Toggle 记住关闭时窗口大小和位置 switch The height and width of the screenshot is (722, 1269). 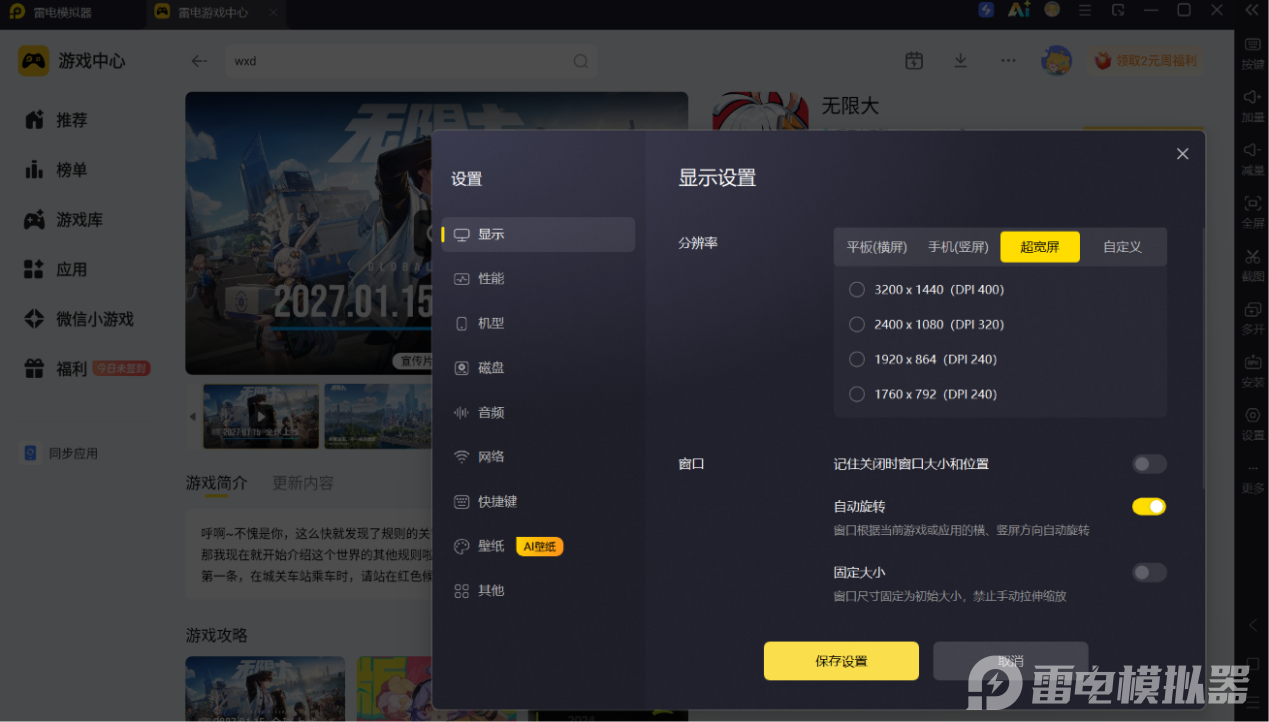click(x=1149, y=464)
